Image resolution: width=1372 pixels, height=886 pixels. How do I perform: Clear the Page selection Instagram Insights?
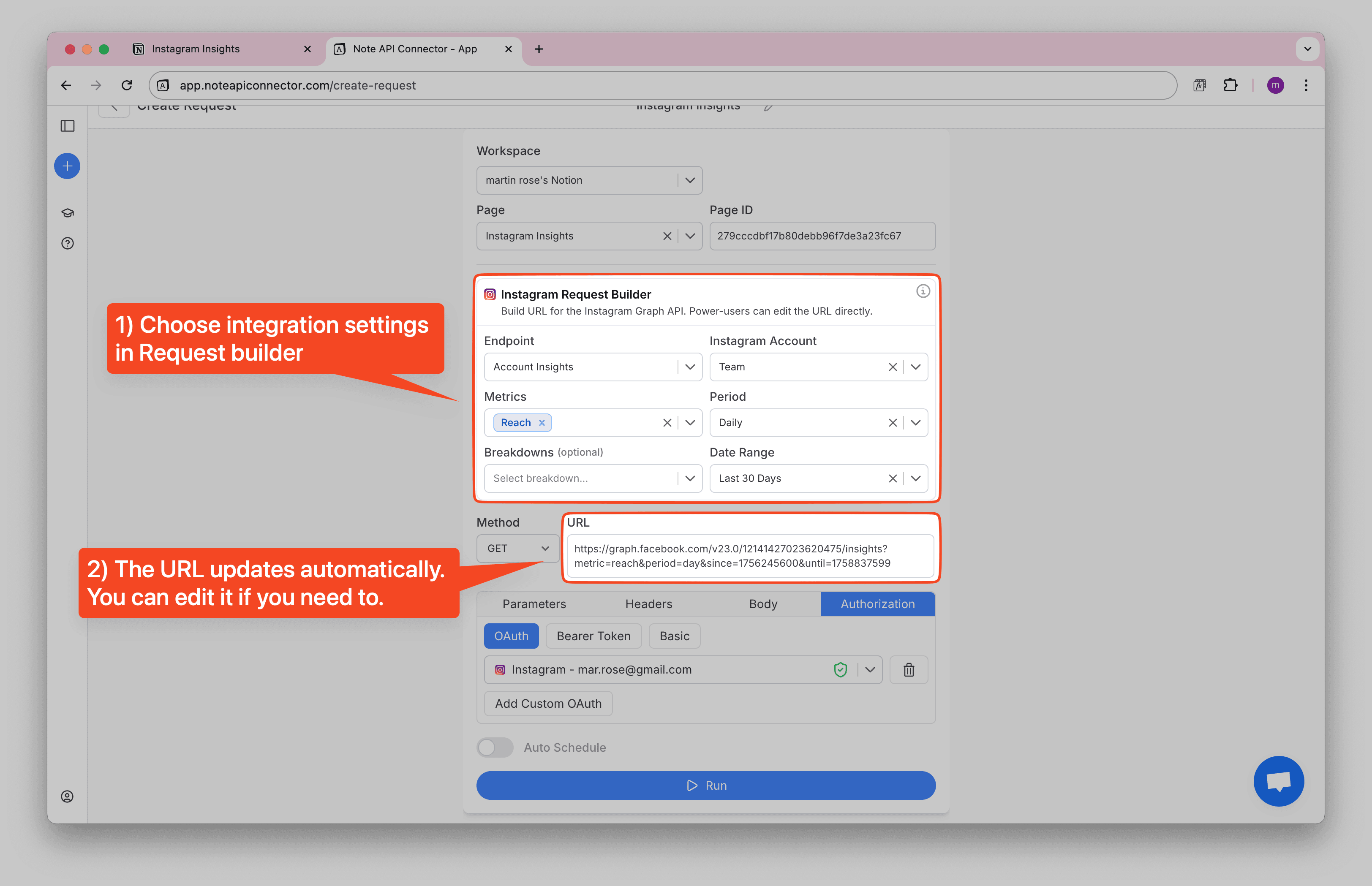pos(667,236)
